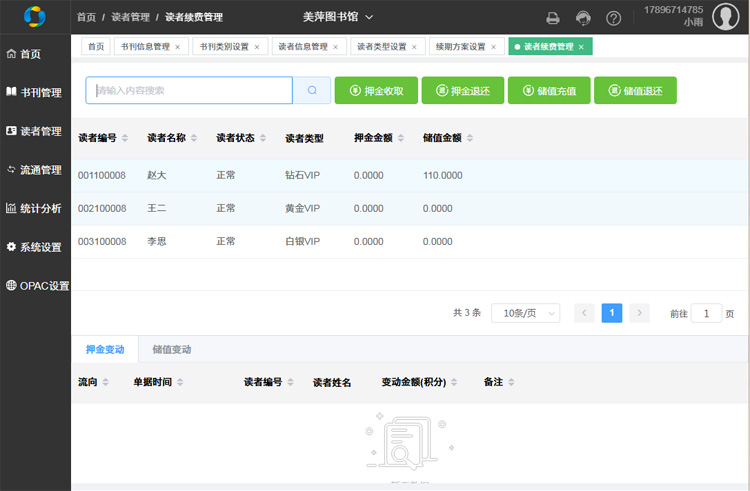Click the go-to page number field

pos(706,313)
